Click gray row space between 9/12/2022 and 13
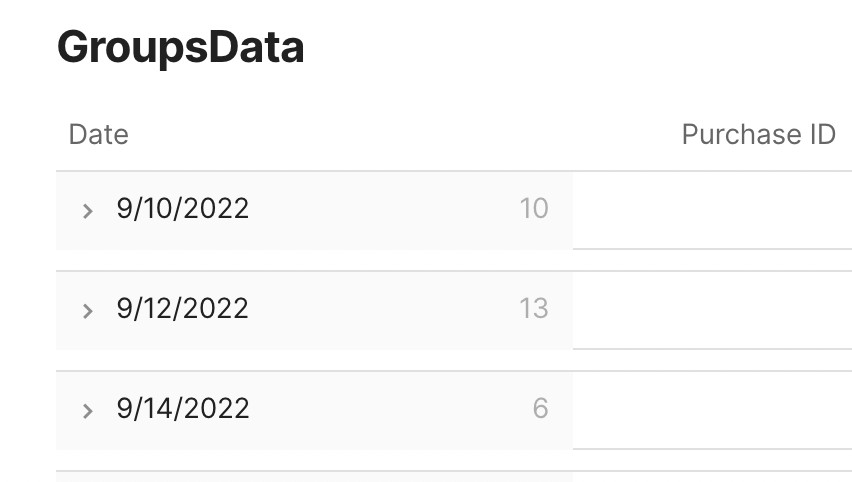Image resolution: width=852 pixels, height=482 pixels. [384, 311]
